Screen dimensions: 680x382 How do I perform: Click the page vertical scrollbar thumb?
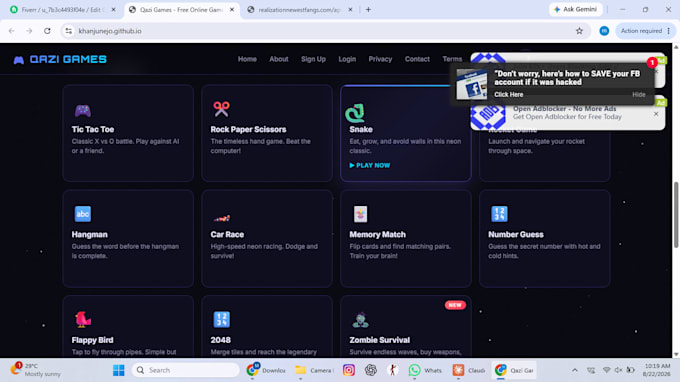click(676, 215)
